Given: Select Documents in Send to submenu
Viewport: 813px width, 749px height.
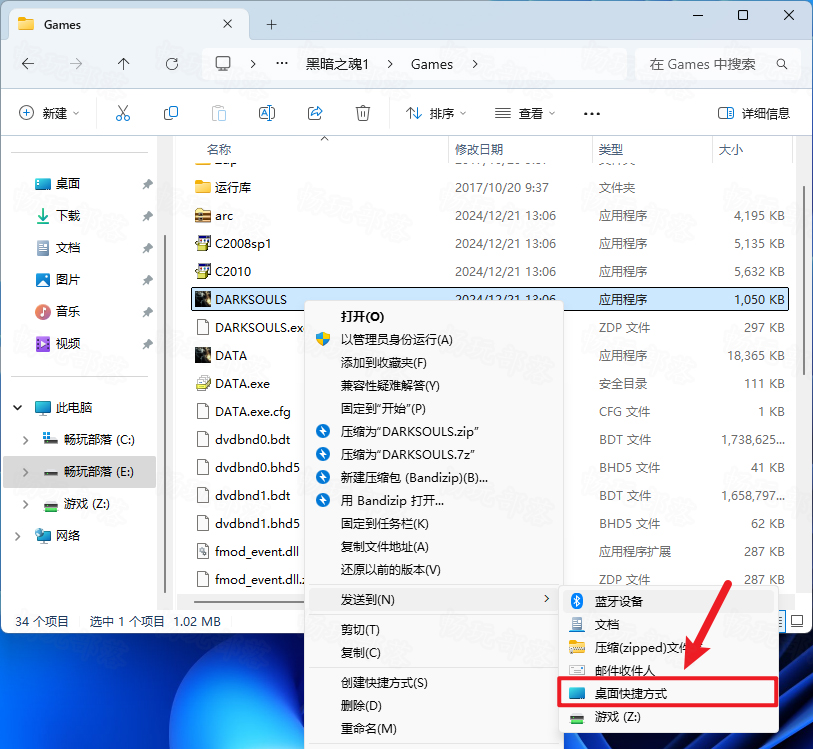Looking at the screenshot, I should pos(668,625).
